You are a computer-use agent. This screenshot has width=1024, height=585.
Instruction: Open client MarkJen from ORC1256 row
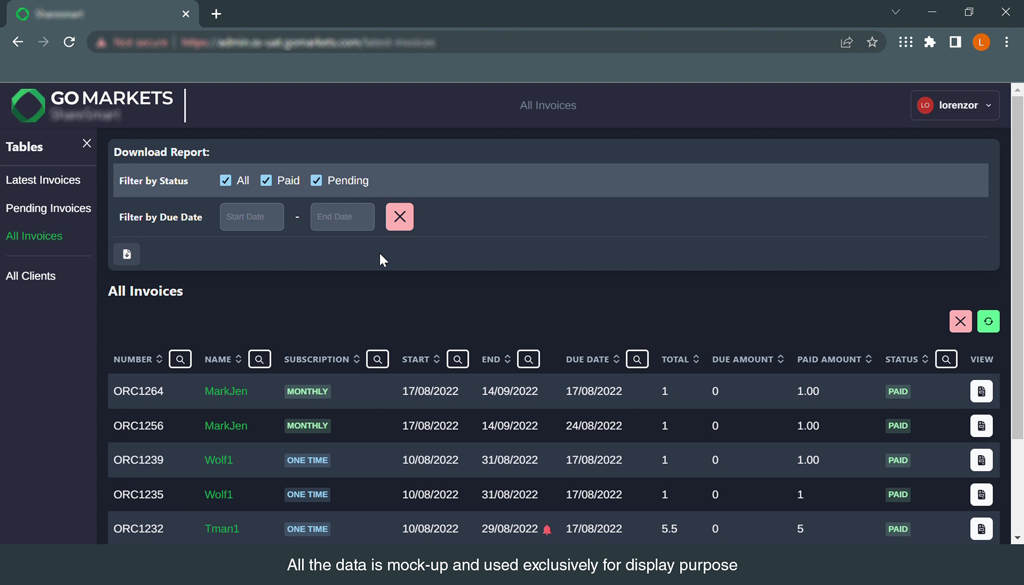tap(226, 426)
